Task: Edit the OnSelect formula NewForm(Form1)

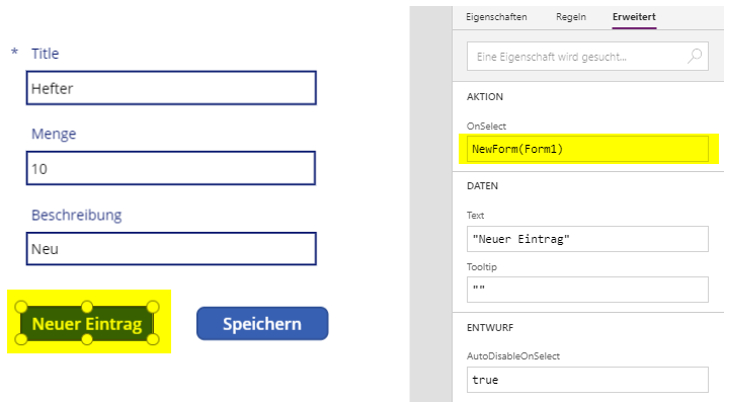Action: (x=587, y=149)
